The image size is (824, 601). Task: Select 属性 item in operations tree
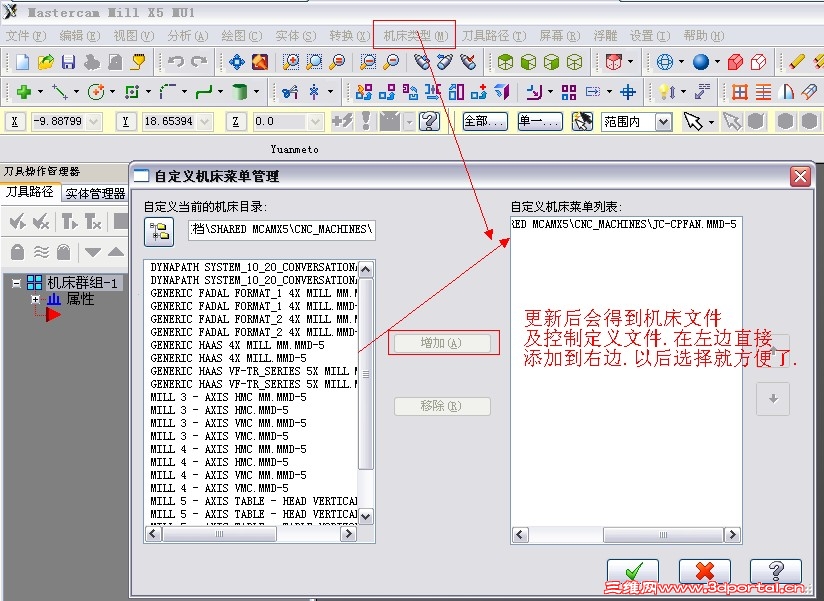click(x=80, y=299)
